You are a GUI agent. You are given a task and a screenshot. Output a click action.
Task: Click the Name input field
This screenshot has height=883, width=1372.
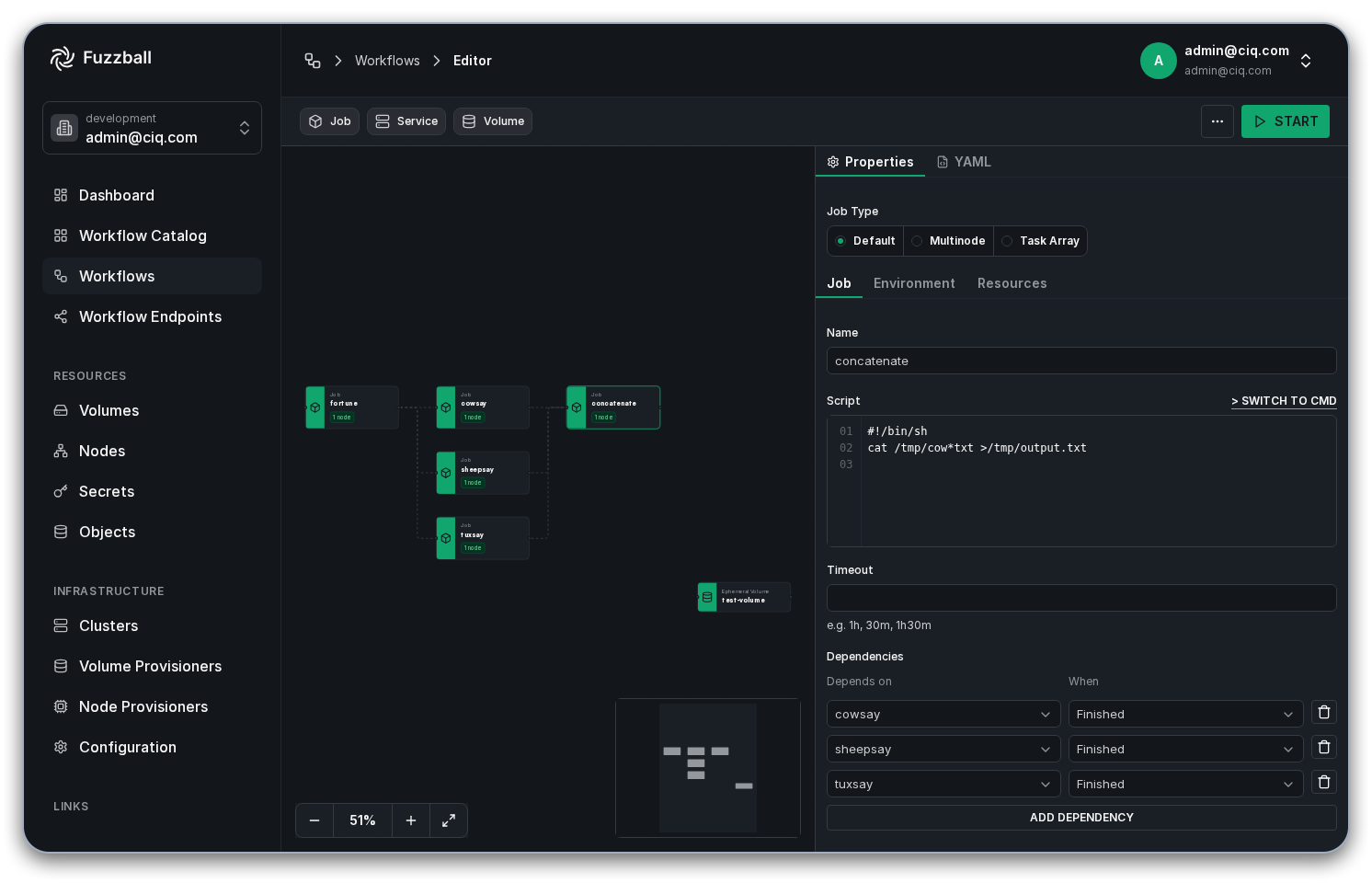[x=1081, y=361]
